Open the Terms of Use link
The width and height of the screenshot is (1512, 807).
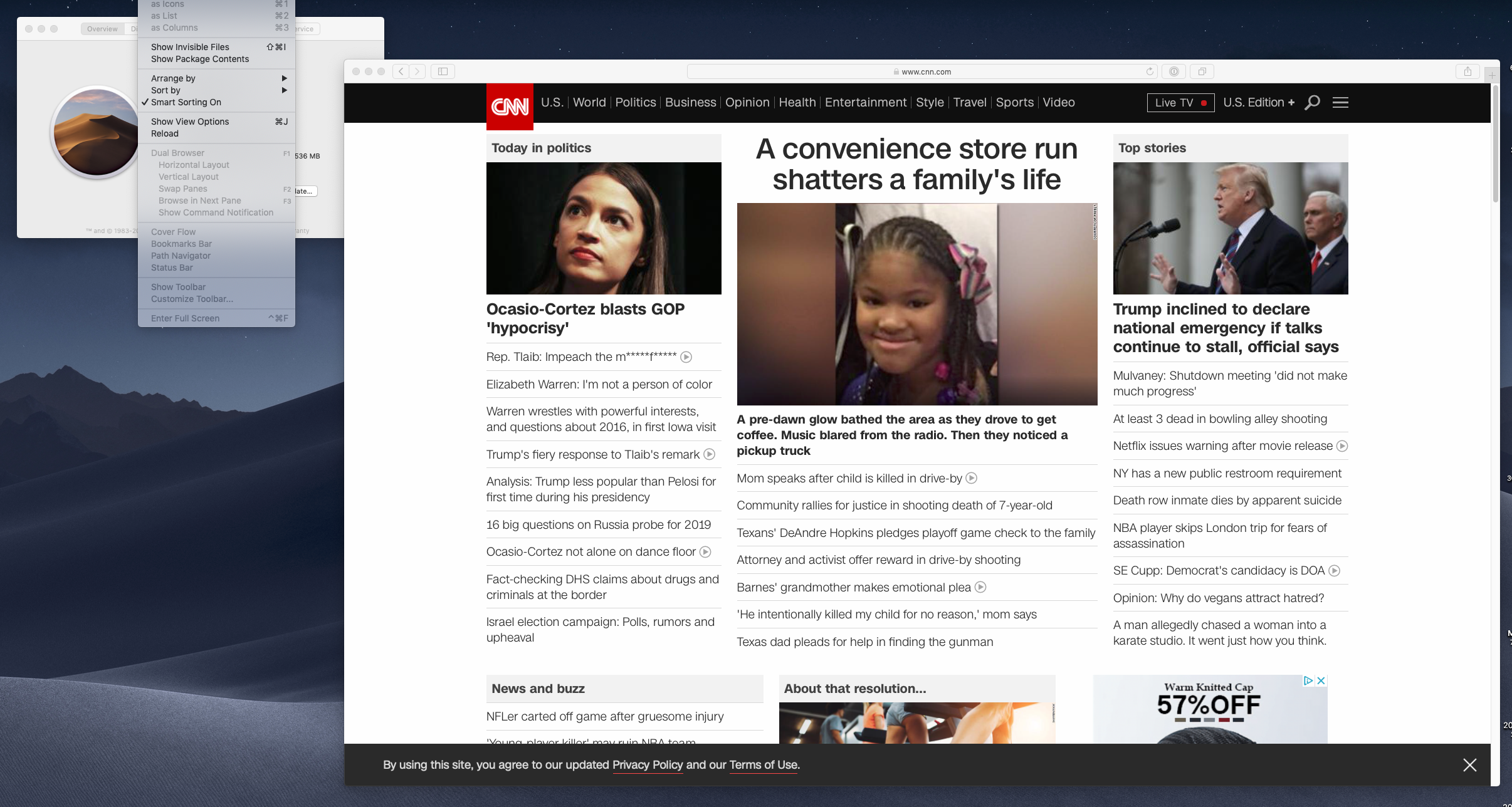763,765
